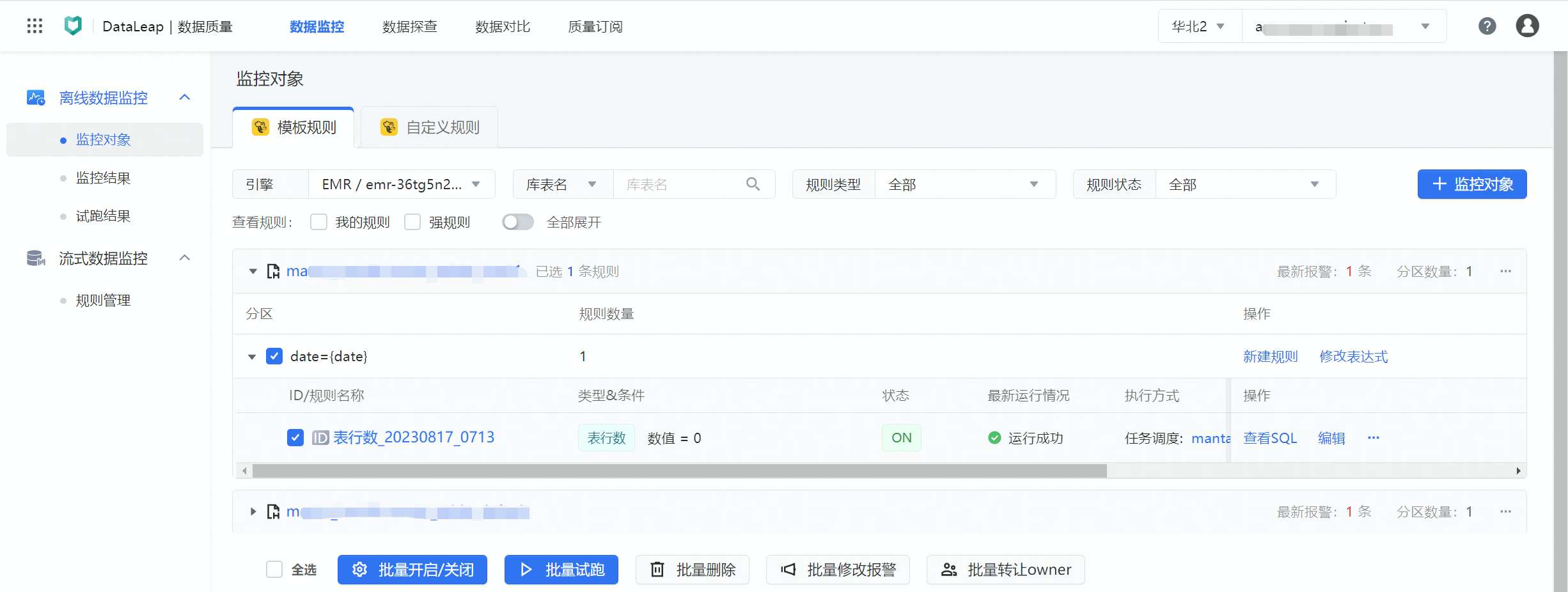Select the 自定义规则 tab

430,127
